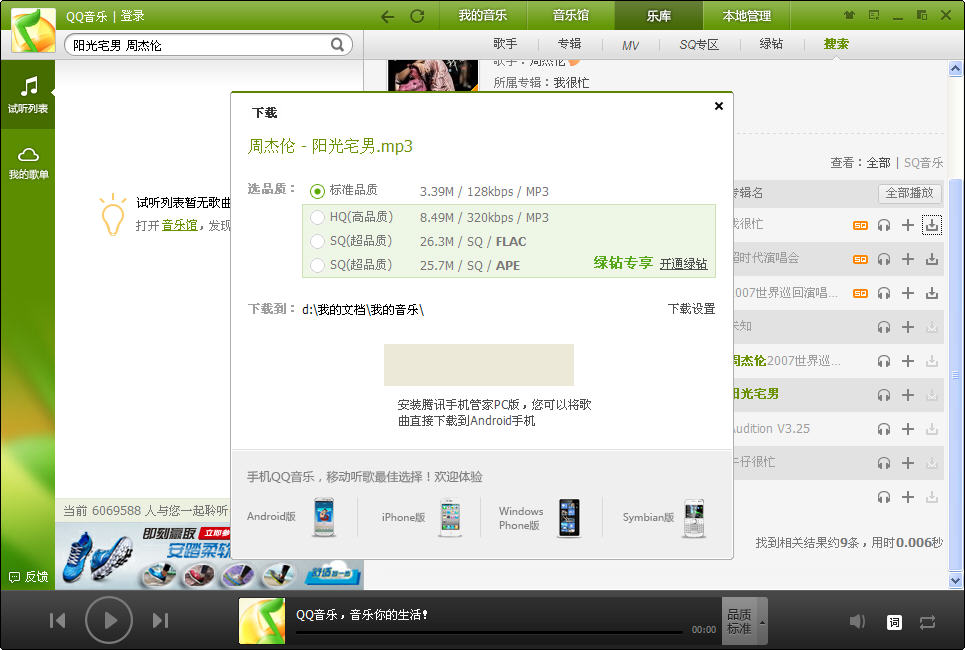The image size is (965, 650).
Task: Click the 全部播放 button
Action: 909,193
